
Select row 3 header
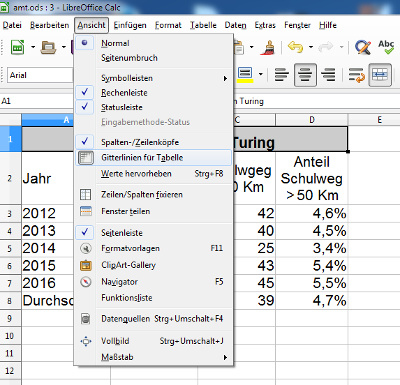point(10,213)
